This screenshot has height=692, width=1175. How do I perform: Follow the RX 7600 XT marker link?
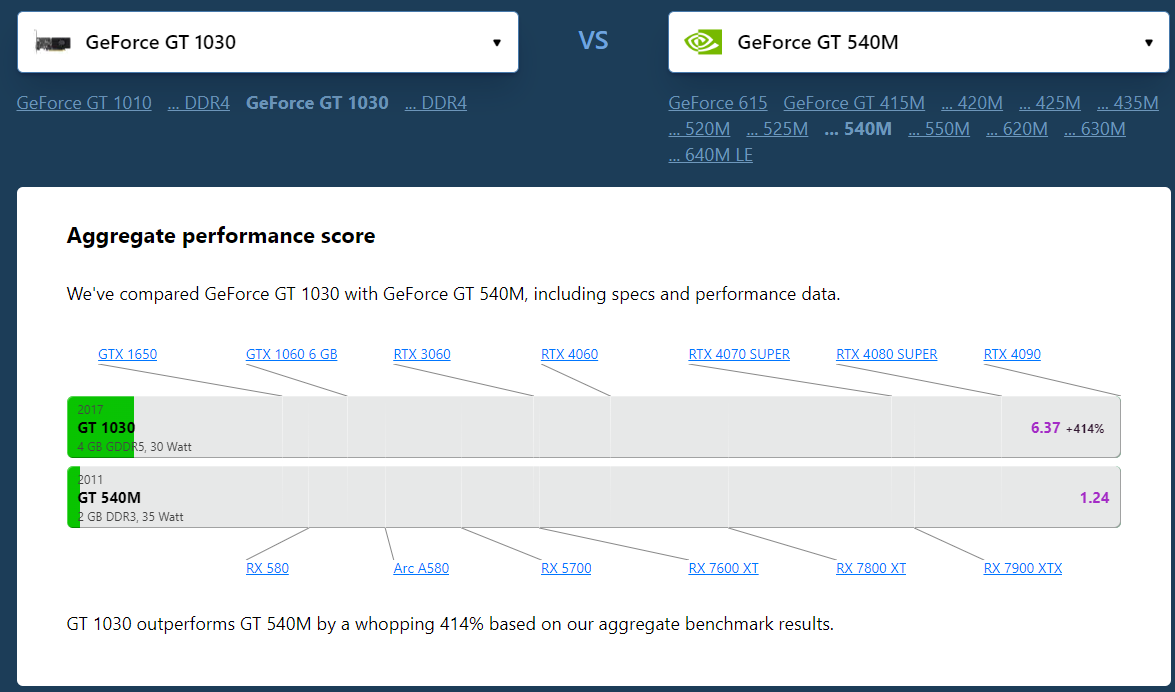tap(723, 568)
